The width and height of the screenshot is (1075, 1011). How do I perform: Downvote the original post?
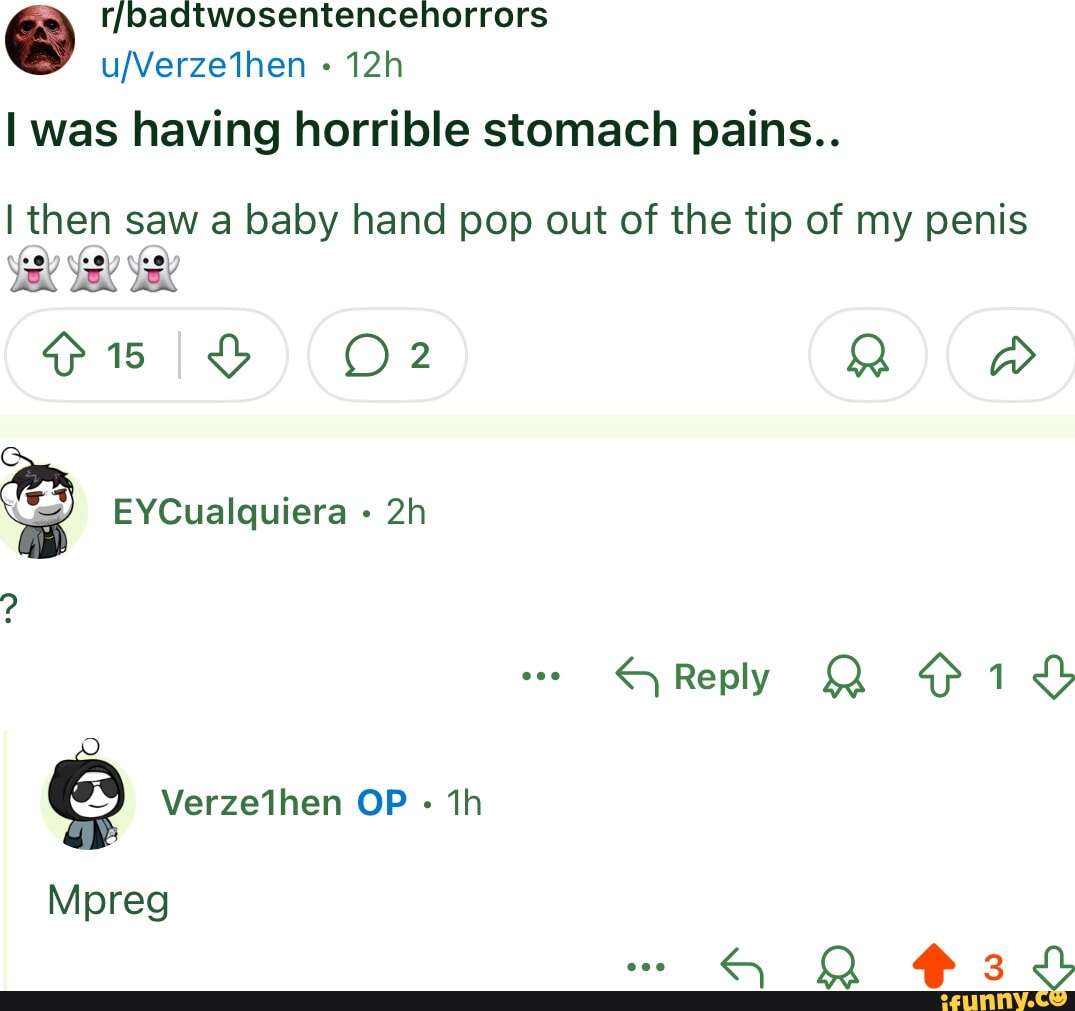point(231,354)
